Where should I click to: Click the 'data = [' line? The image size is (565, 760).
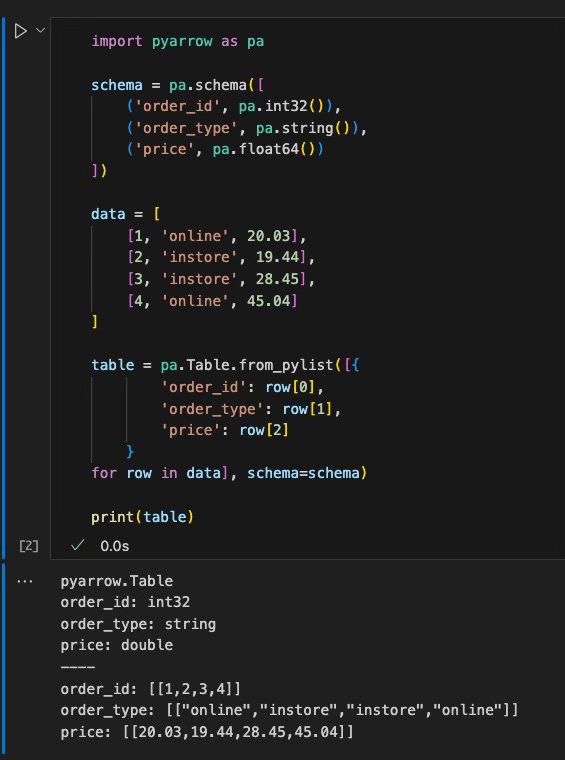tap(126, 214)
